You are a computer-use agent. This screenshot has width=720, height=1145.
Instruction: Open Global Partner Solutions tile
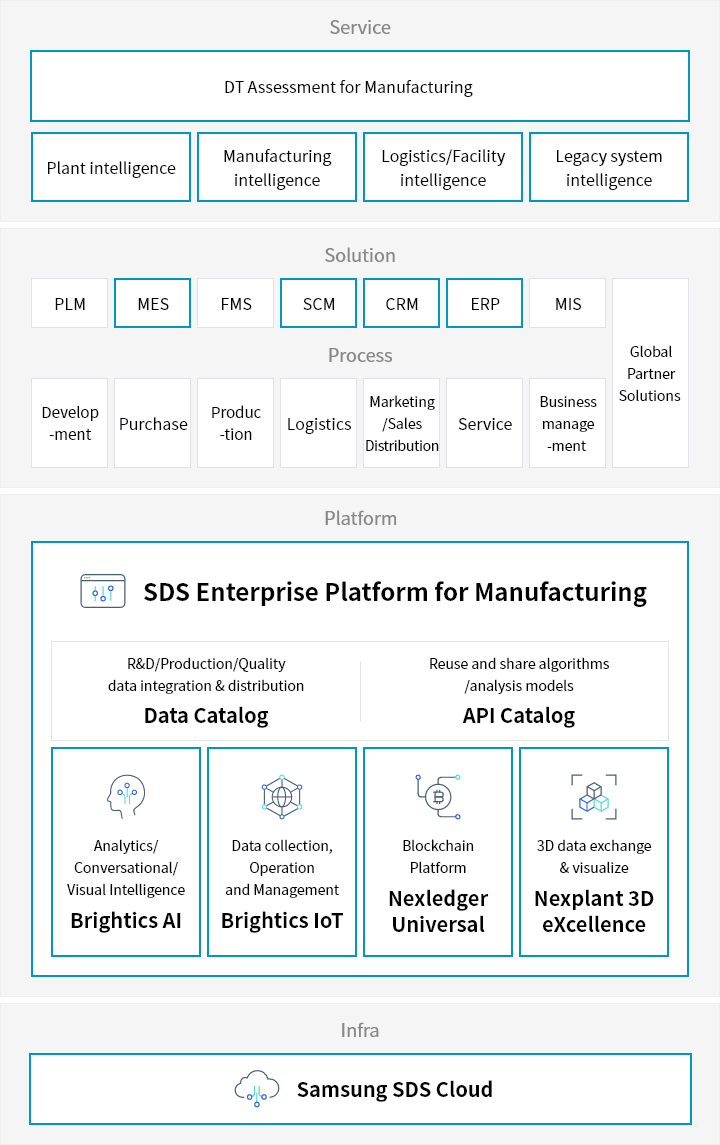tap(650, 373)
